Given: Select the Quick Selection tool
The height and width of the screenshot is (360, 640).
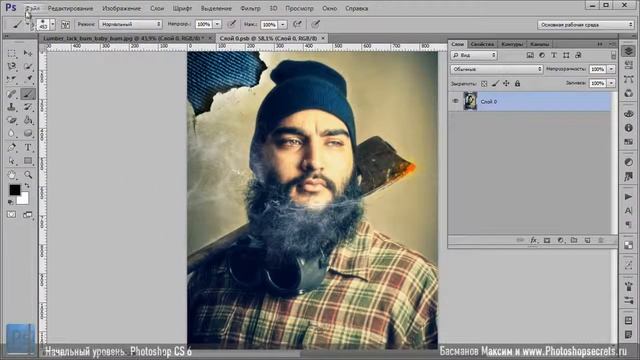Looking at the screenshot, I should tap(28, 66).
